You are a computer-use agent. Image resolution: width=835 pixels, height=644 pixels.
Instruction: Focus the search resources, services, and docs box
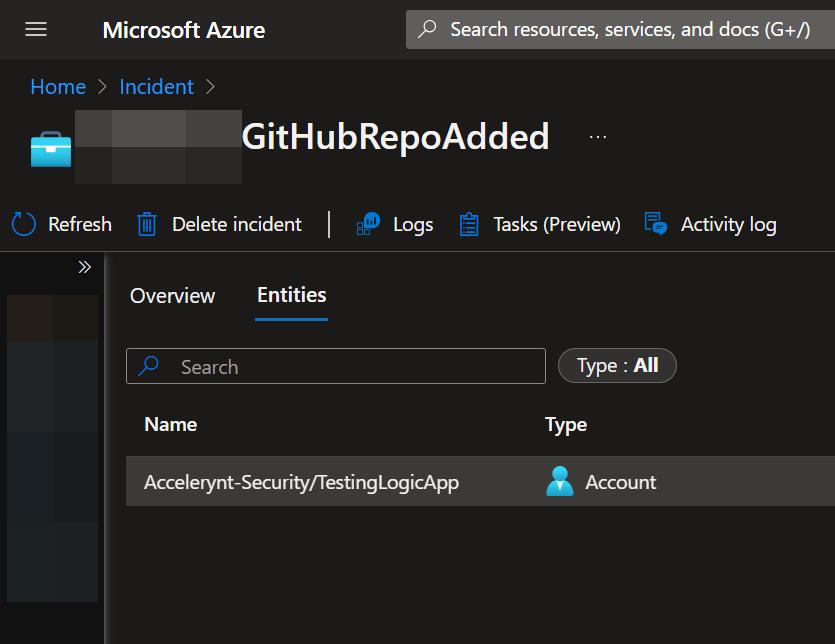point(620,29)
